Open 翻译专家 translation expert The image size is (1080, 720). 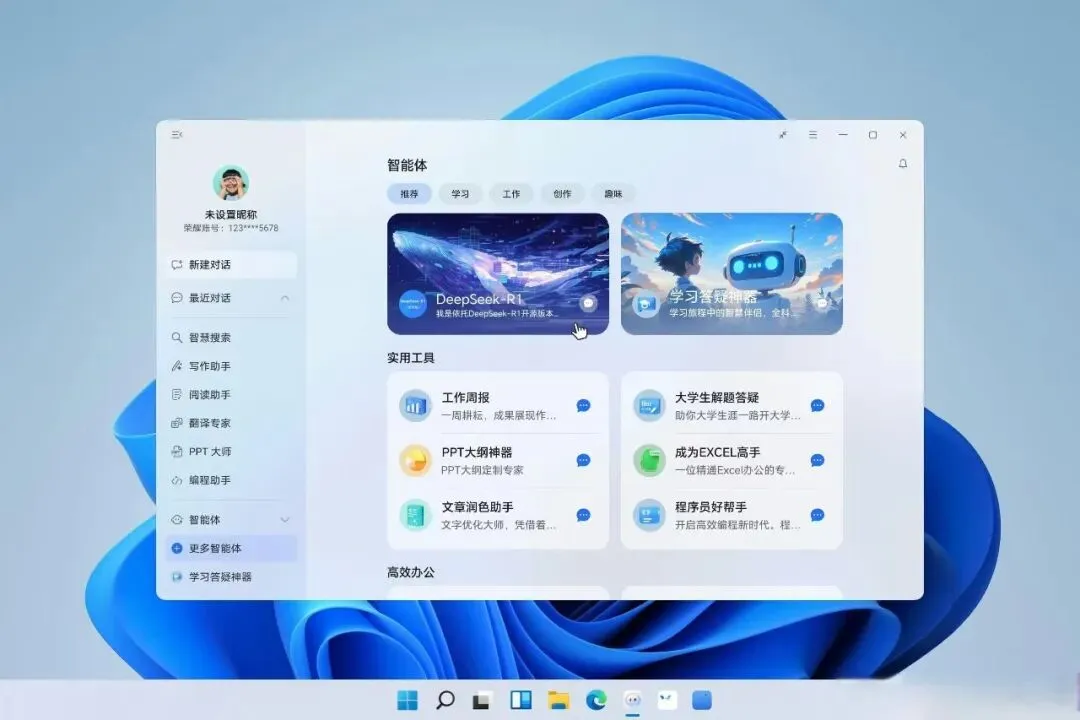[231, 423]
